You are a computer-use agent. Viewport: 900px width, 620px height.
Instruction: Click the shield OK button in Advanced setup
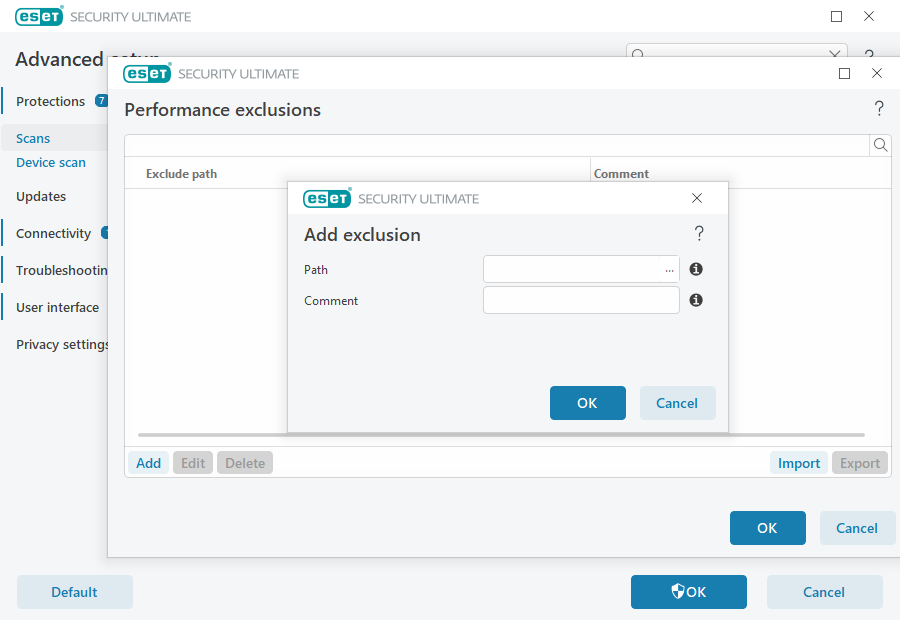[x=689, y=592]
